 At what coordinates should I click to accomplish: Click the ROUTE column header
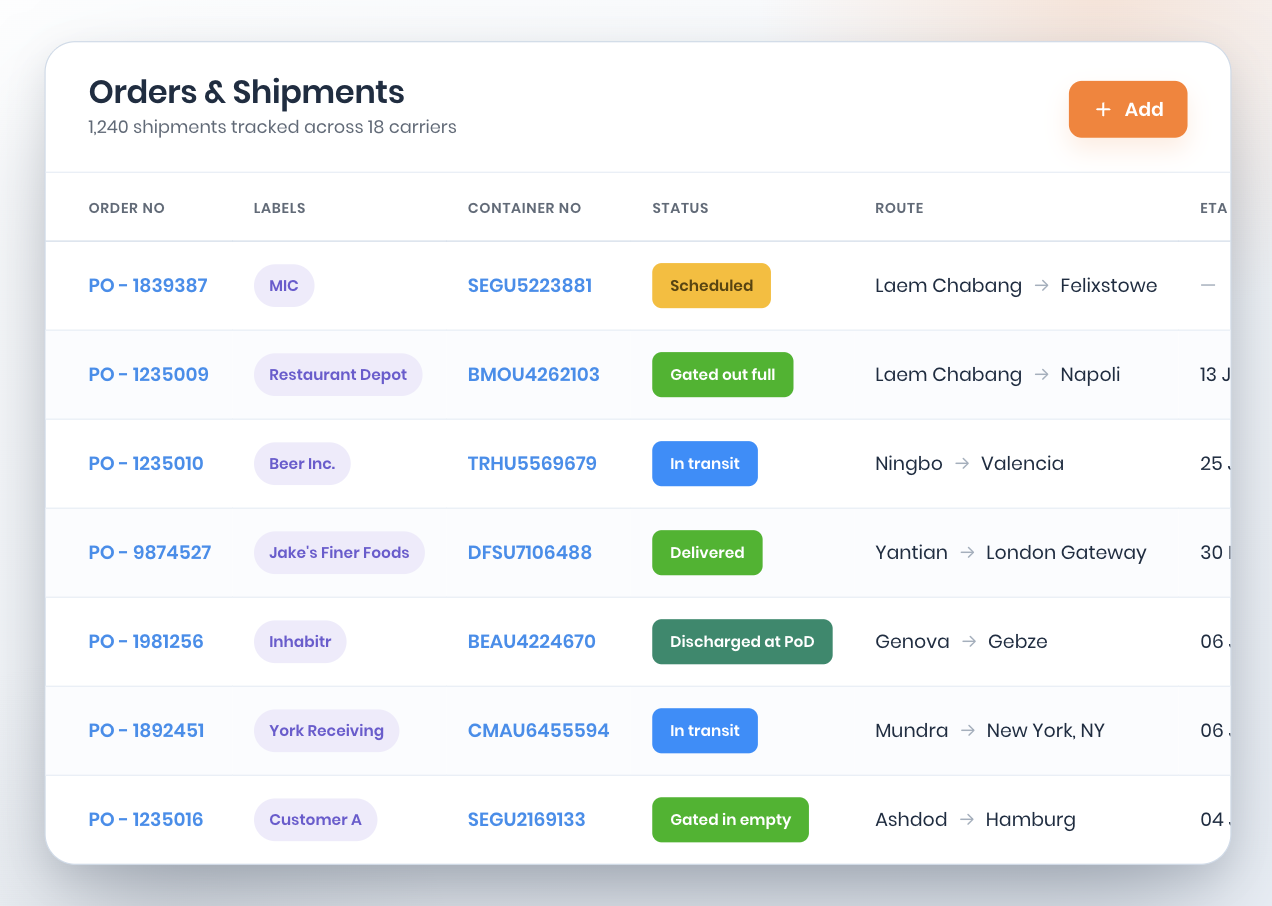coord(899,208)
